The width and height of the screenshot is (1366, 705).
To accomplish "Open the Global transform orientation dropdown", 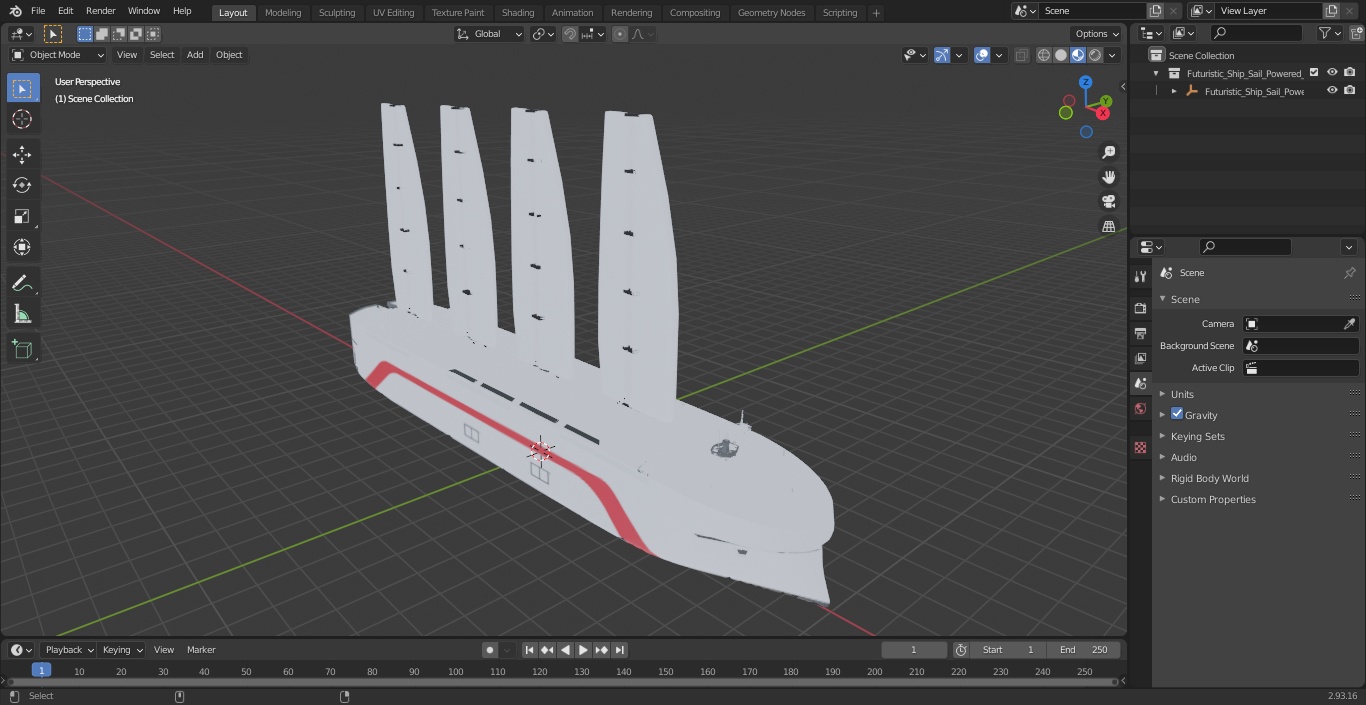I will click(490, 34).
